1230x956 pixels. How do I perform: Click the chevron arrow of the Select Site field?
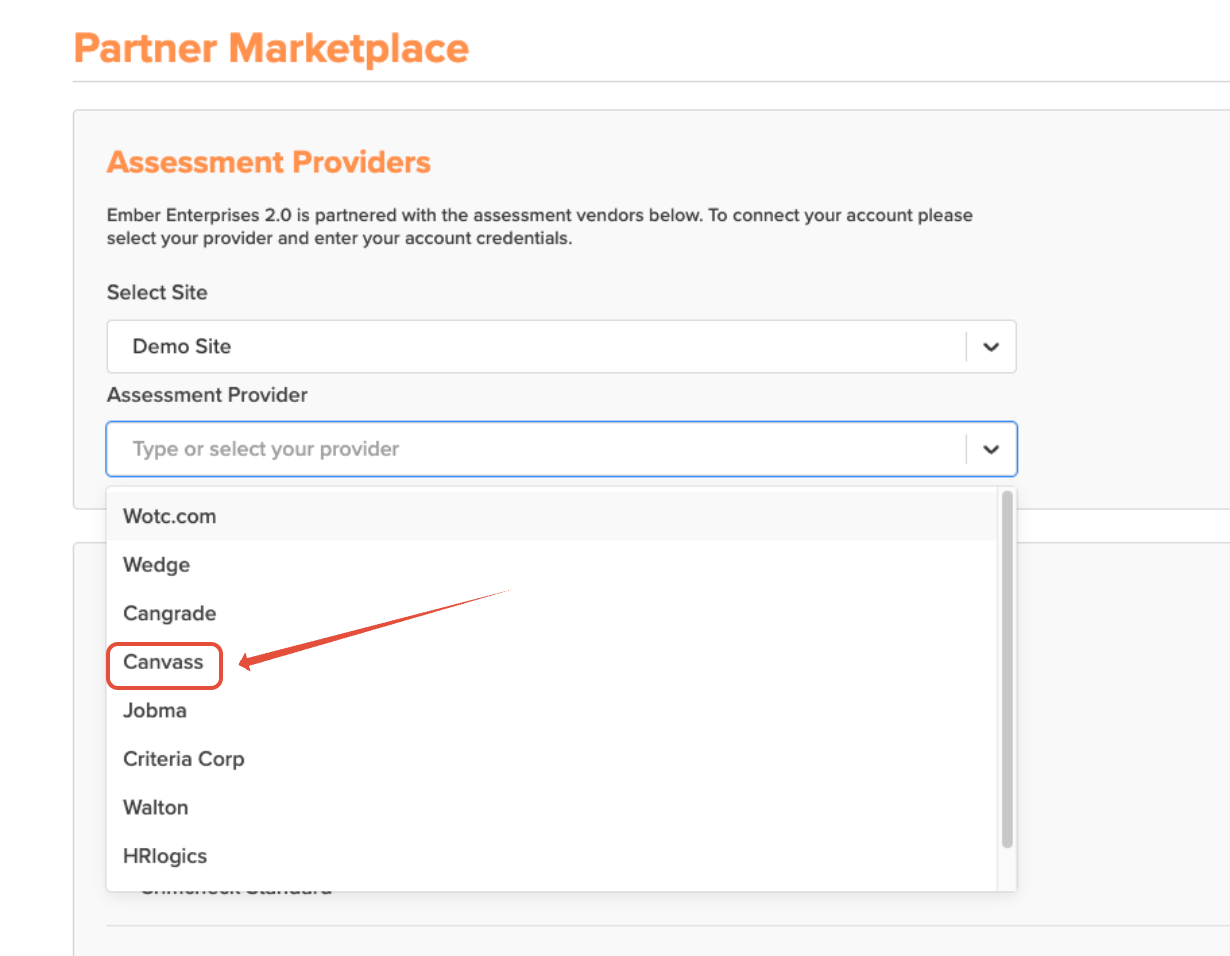[991, 347]
